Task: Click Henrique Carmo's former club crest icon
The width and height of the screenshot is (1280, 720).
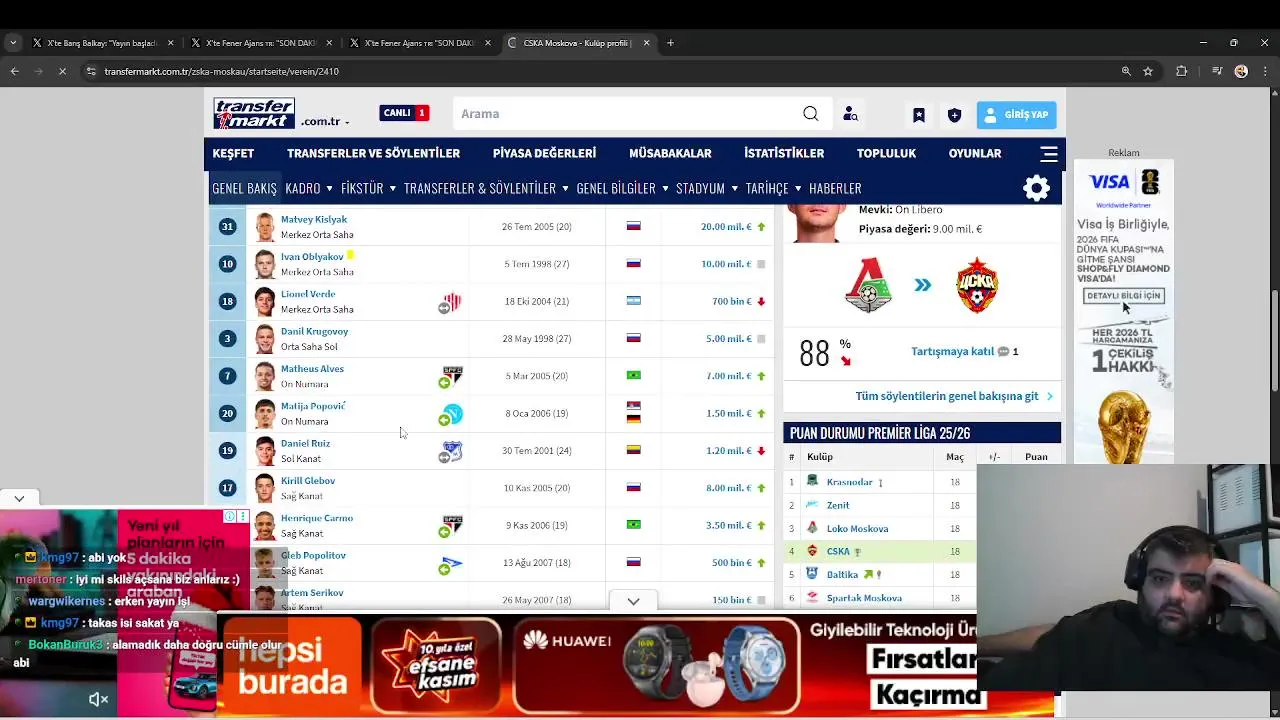Action: point(452,525)
